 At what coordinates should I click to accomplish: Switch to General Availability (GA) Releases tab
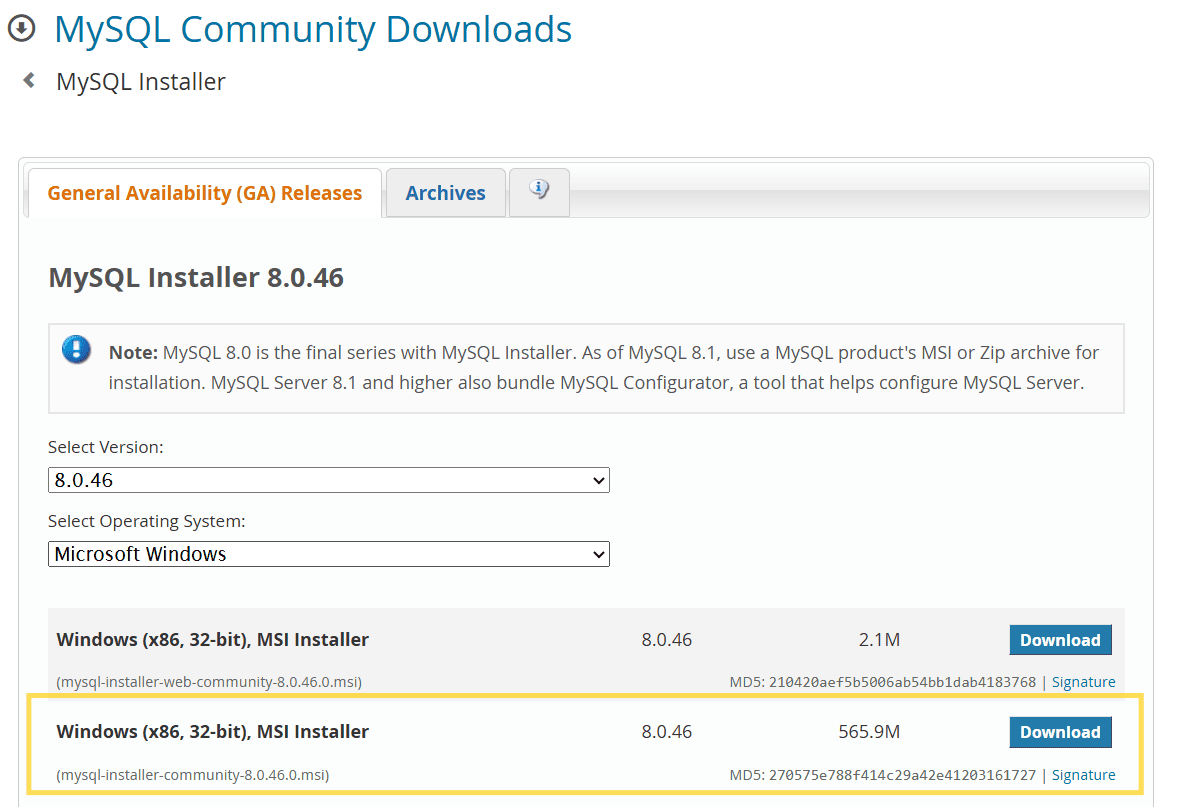tap(204, 193)
